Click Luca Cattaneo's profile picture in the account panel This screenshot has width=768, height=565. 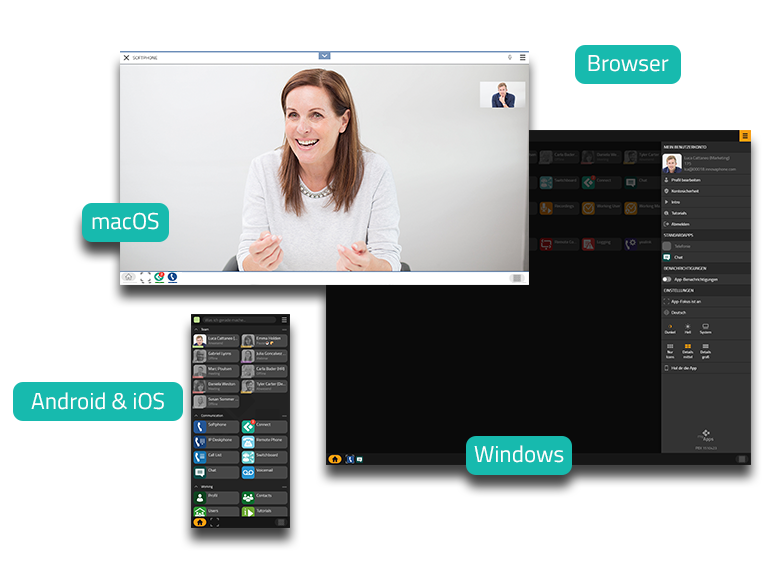point(672,163)
